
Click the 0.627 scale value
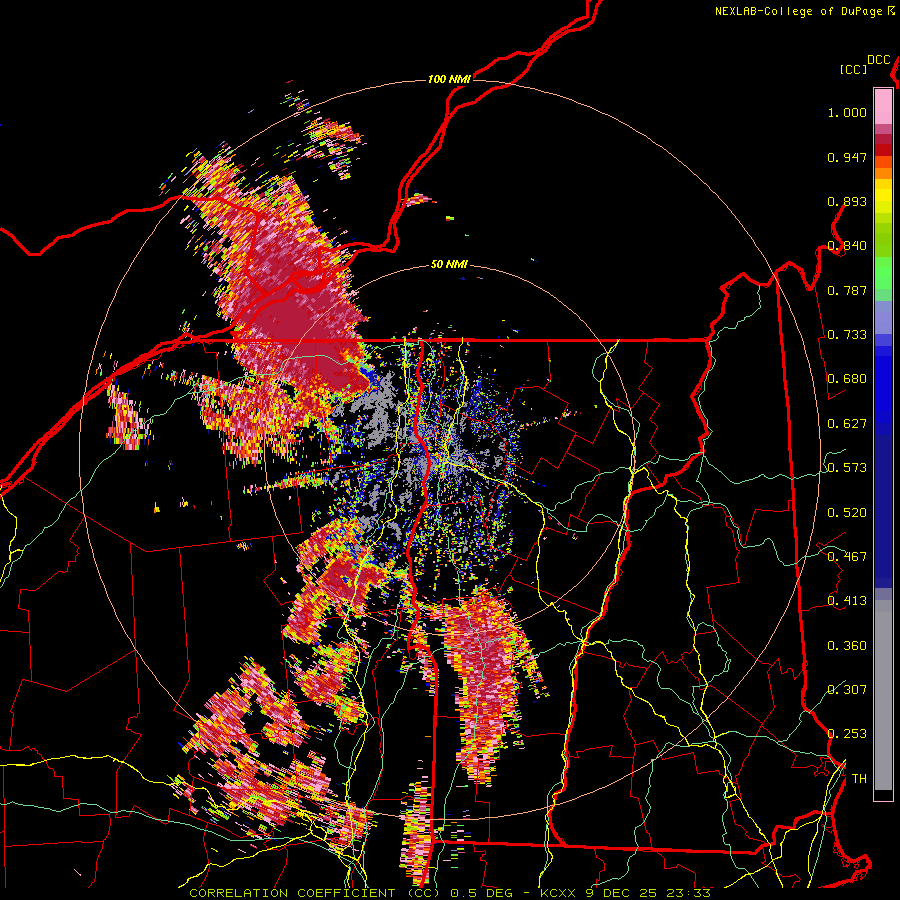(x=847, y=424)
